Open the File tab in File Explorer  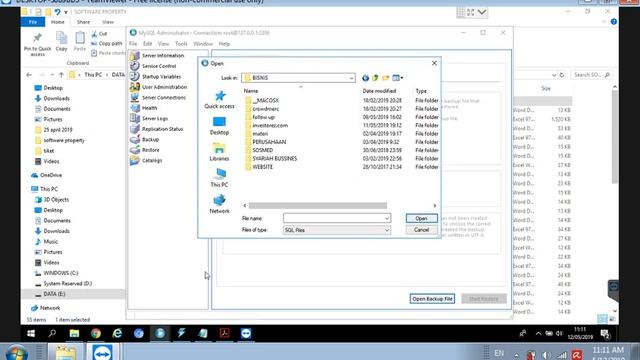pos(33,22)
